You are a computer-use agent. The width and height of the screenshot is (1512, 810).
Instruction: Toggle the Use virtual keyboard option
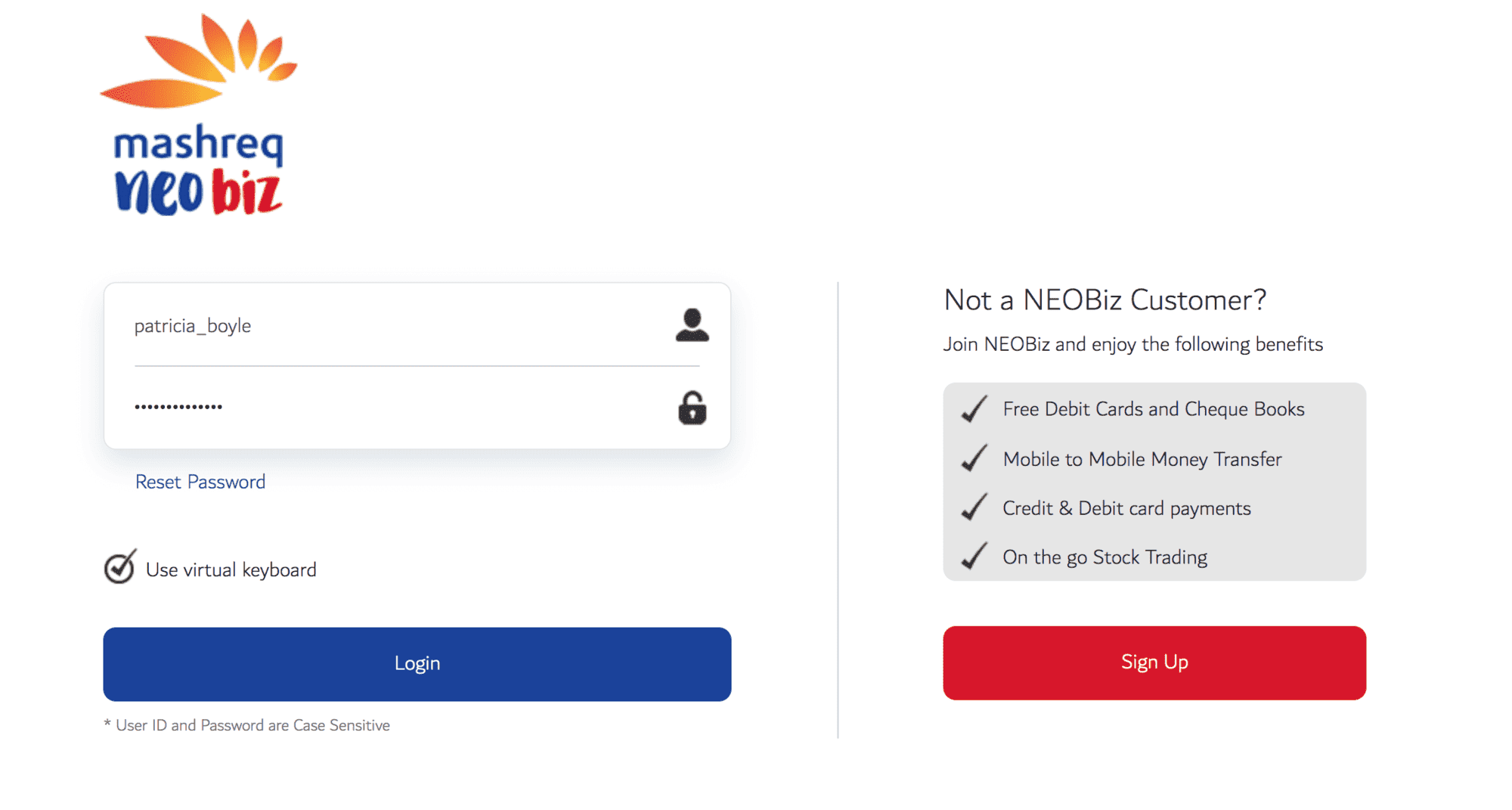click(x=119, y=567)
